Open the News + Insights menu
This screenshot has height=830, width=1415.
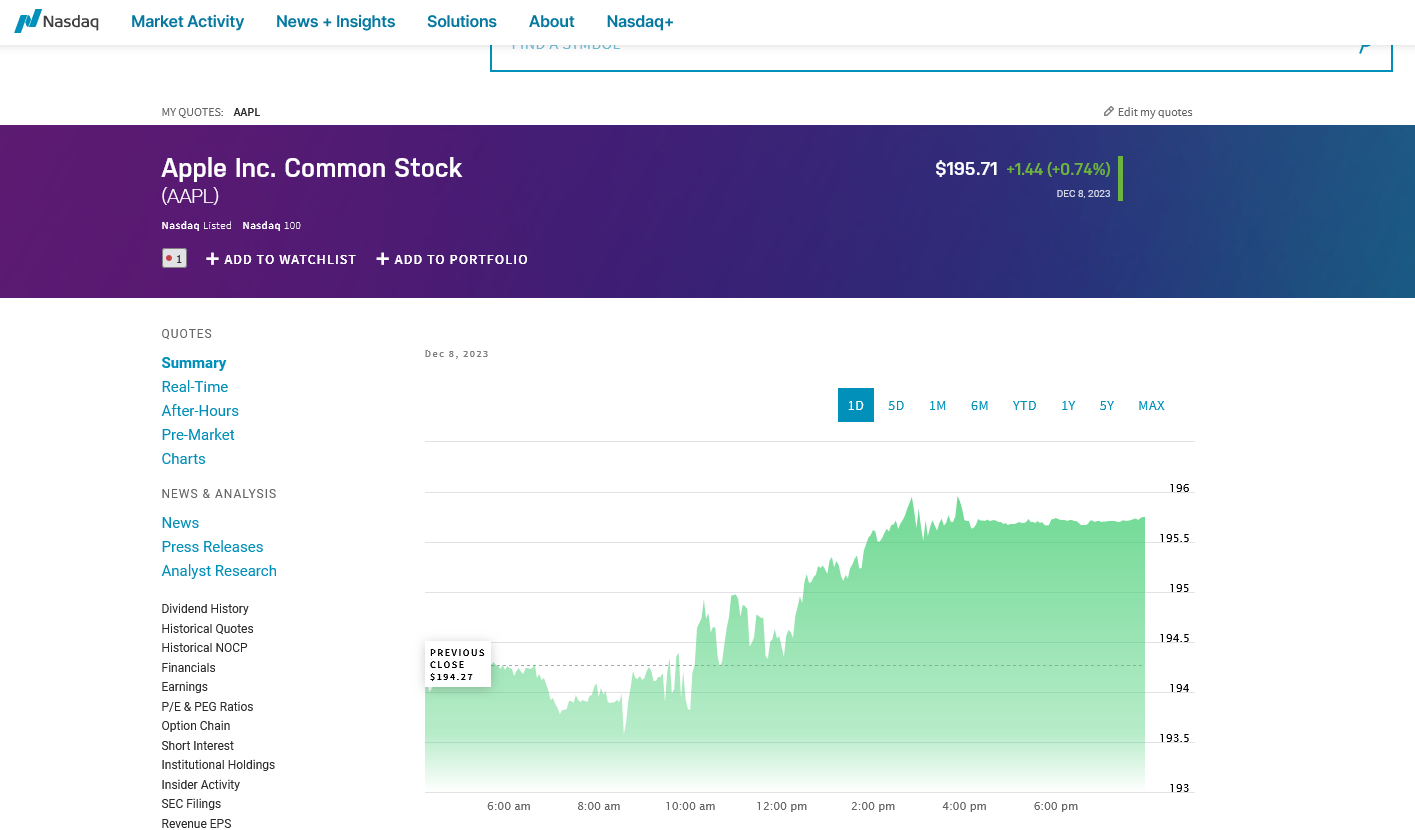335,21
